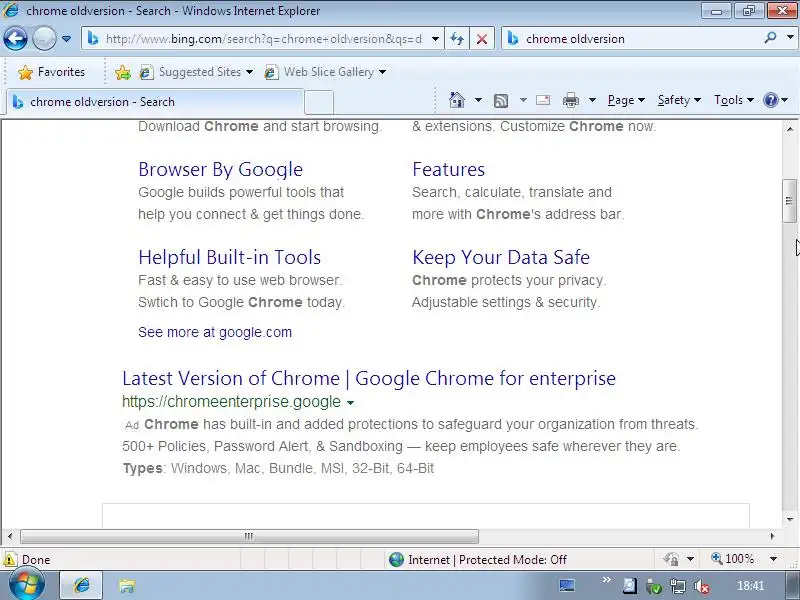Viewport: 800px width, 600px height.
Task: Open the Windows Start orb
Action: click(x=27, y=585)
